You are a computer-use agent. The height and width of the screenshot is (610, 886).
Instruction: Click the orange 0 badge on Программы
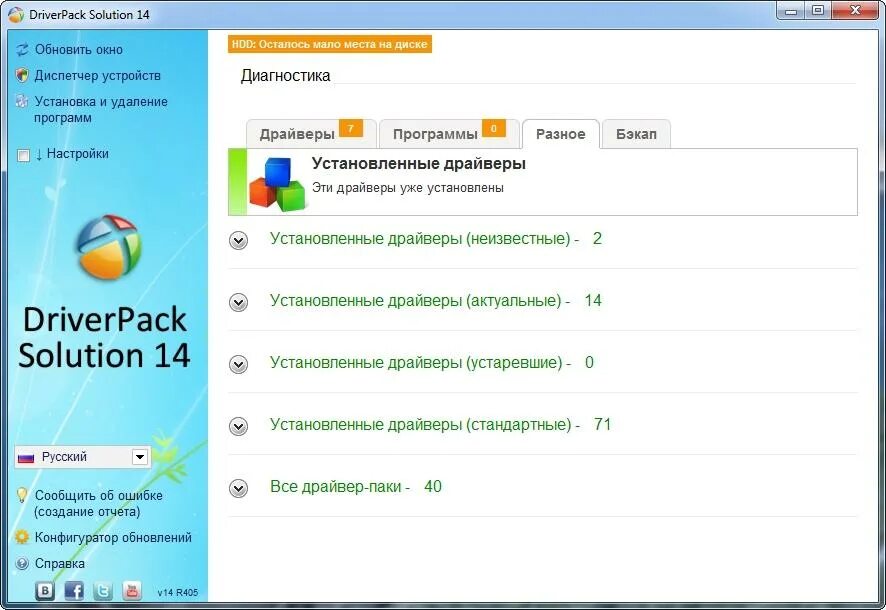coord(493,128)
